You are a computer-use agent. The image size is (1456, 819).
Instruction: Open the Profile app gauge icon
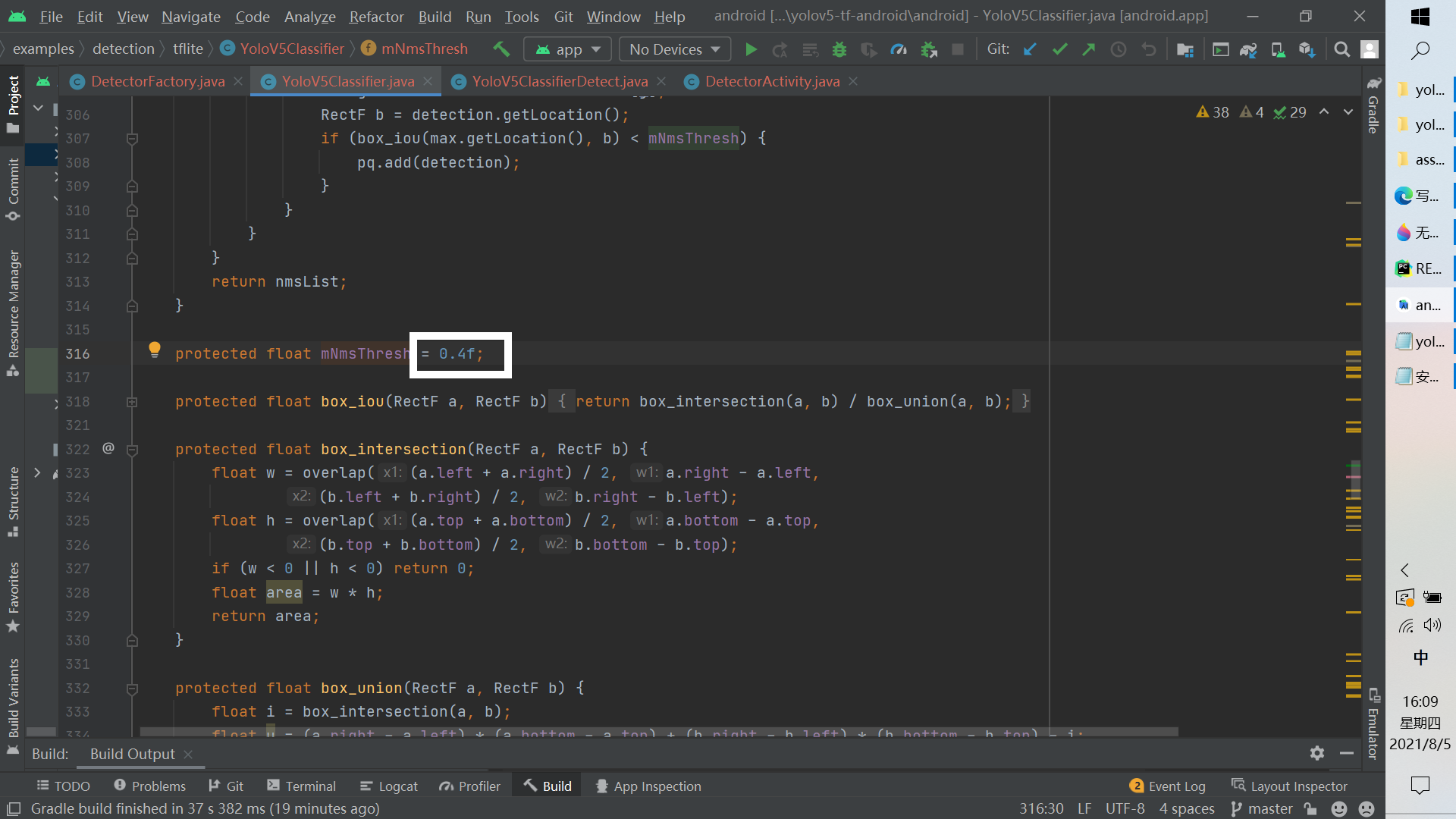pos(899,50)
